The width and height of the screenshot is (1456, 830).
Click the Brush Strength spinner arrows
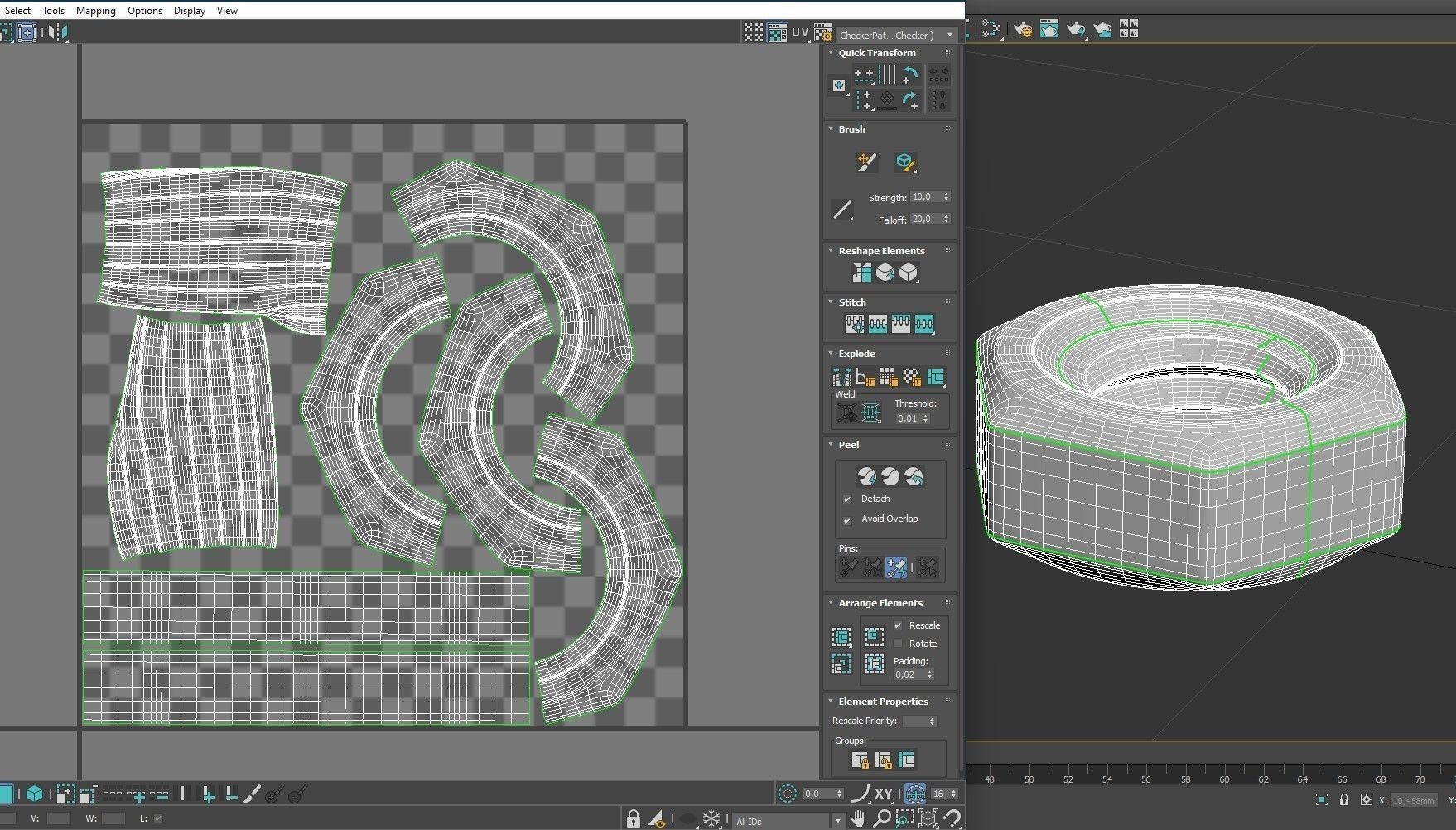click(x=946, y=197)
